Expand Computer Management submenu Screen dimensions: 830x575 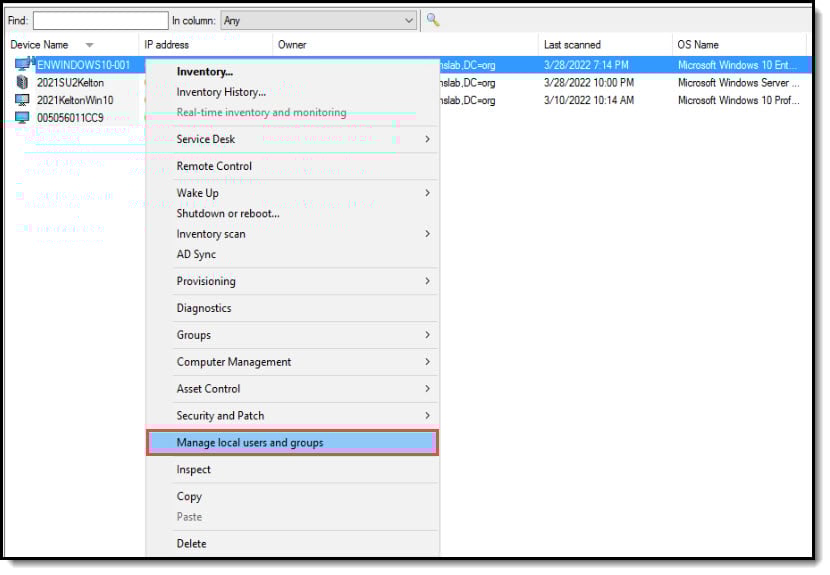coord(292,362)
